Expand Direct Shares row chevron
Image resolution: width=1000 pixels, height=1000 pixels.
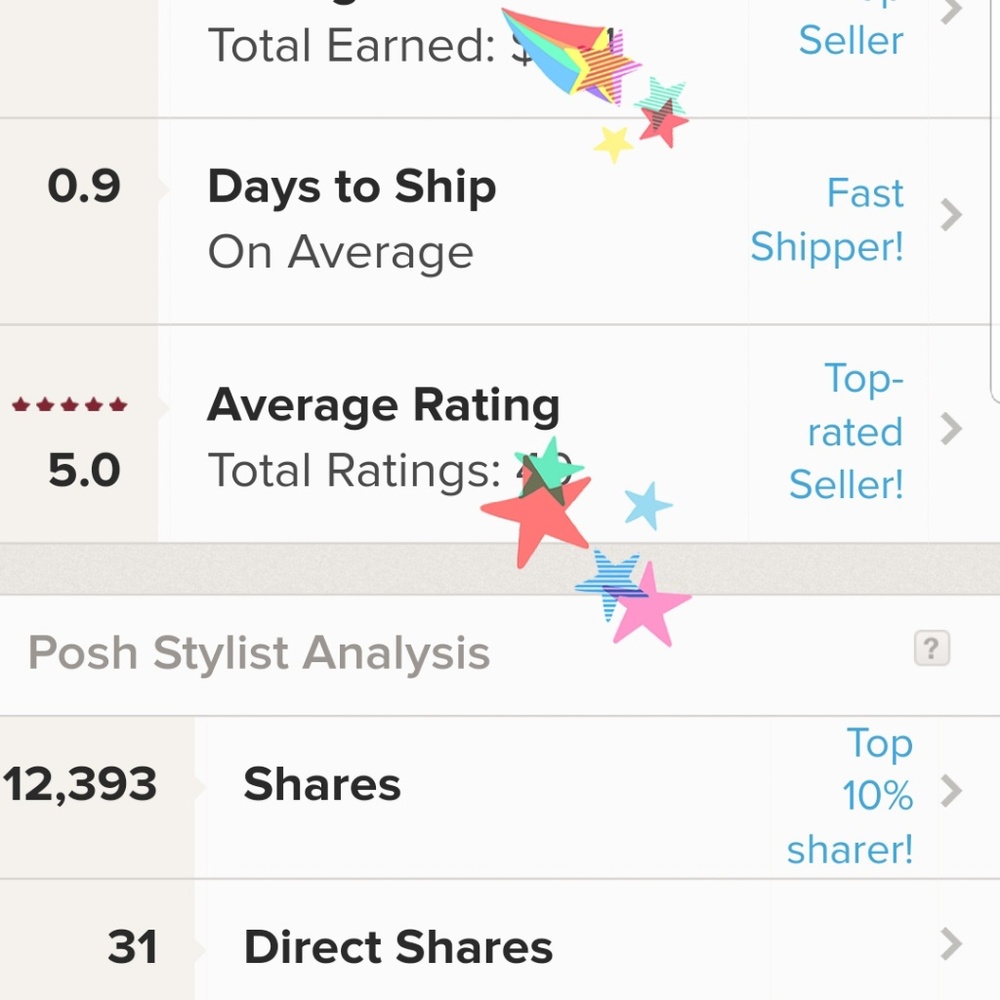point(952,943)
